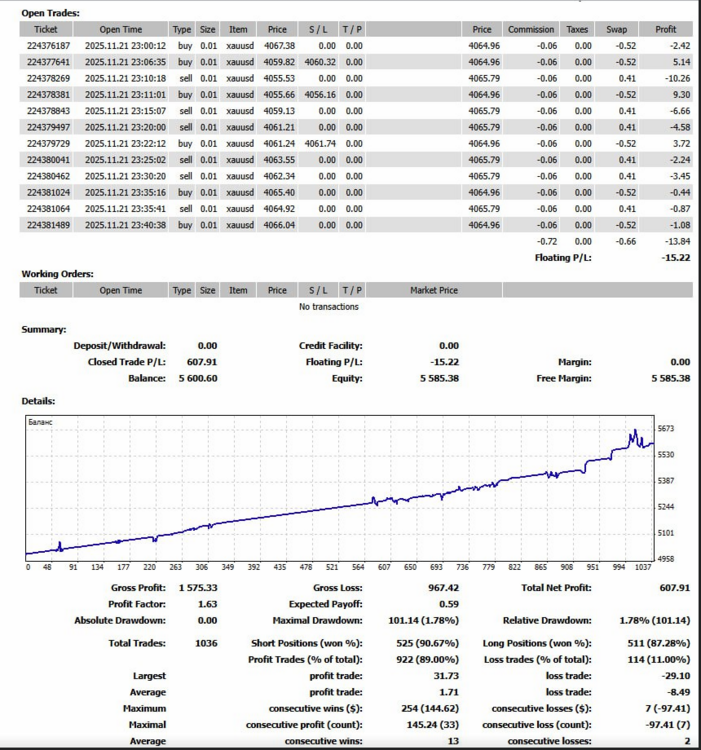Click the Market Price column header
Viewport: 701px width, 750px height.
click(434, 290)
